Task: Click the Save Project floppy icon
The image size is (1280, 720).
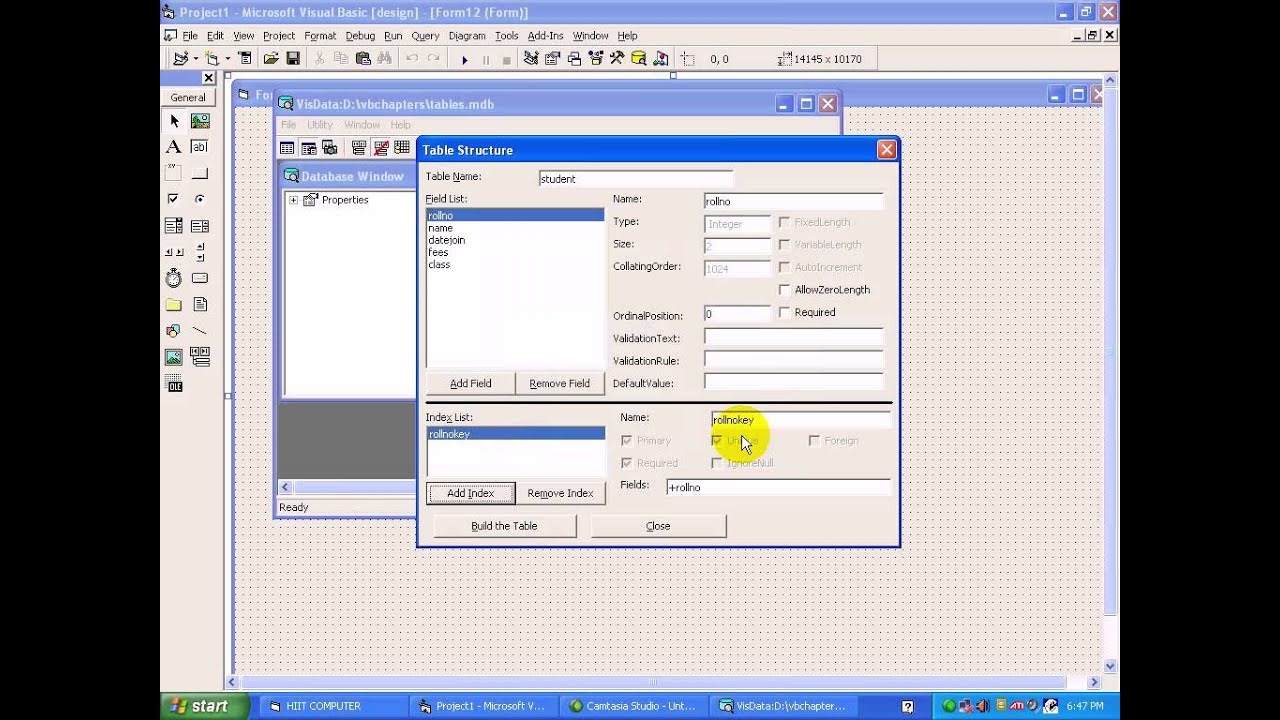Action: click(x=293, y=59)
